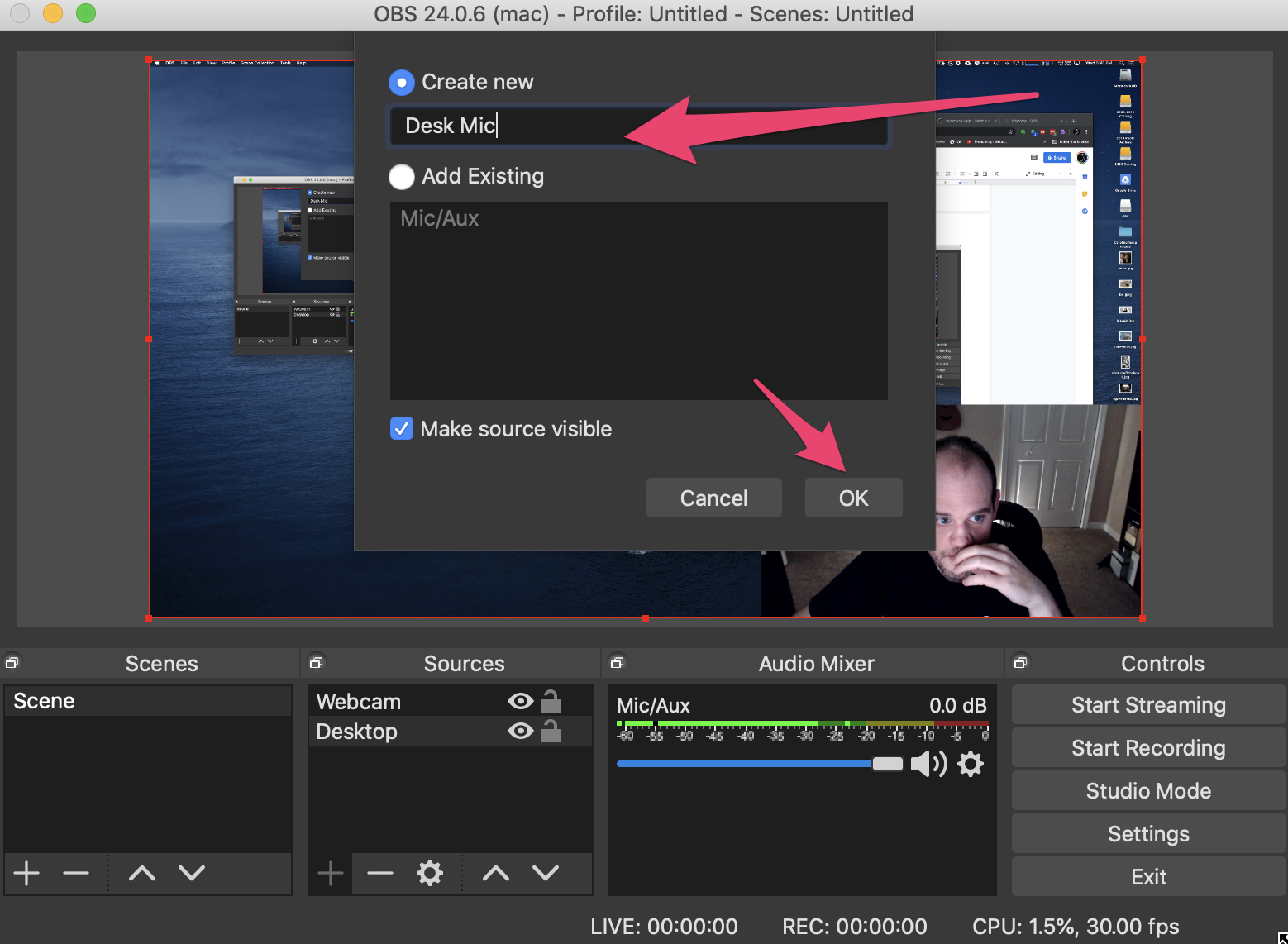Pop out the Controls dock panel
The height and width of the screenshot is (944, 1288).
1021,662
